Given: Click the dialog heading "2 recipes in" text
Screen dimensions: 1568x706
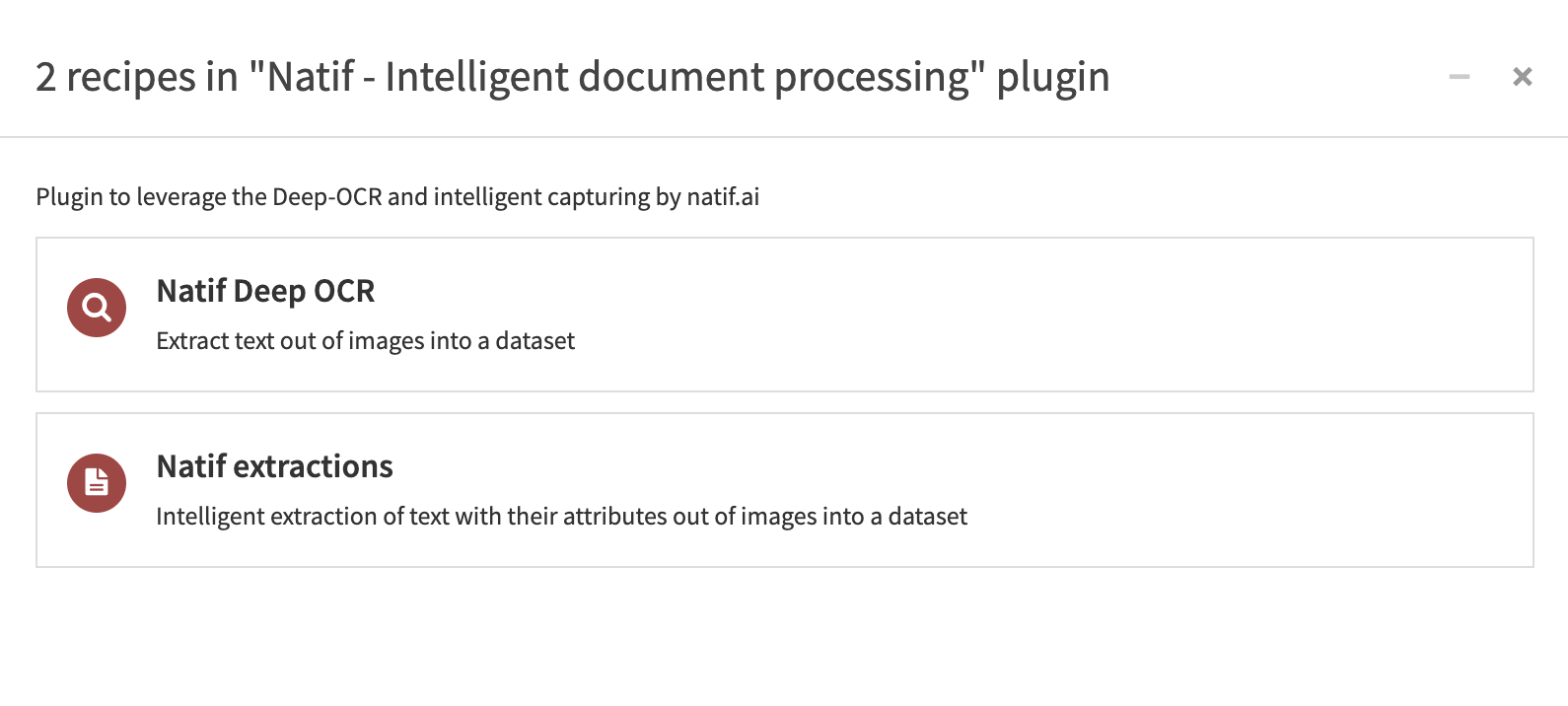Looking at the screenshot, I should (137, 77).
